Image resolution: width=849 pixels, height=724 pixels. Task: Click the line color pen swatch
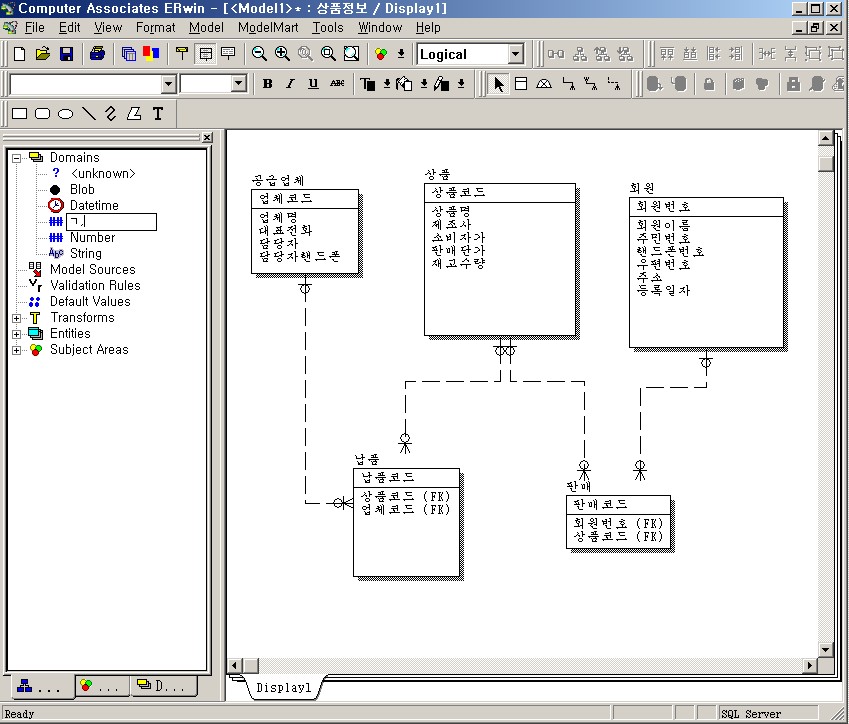(441, 84)
